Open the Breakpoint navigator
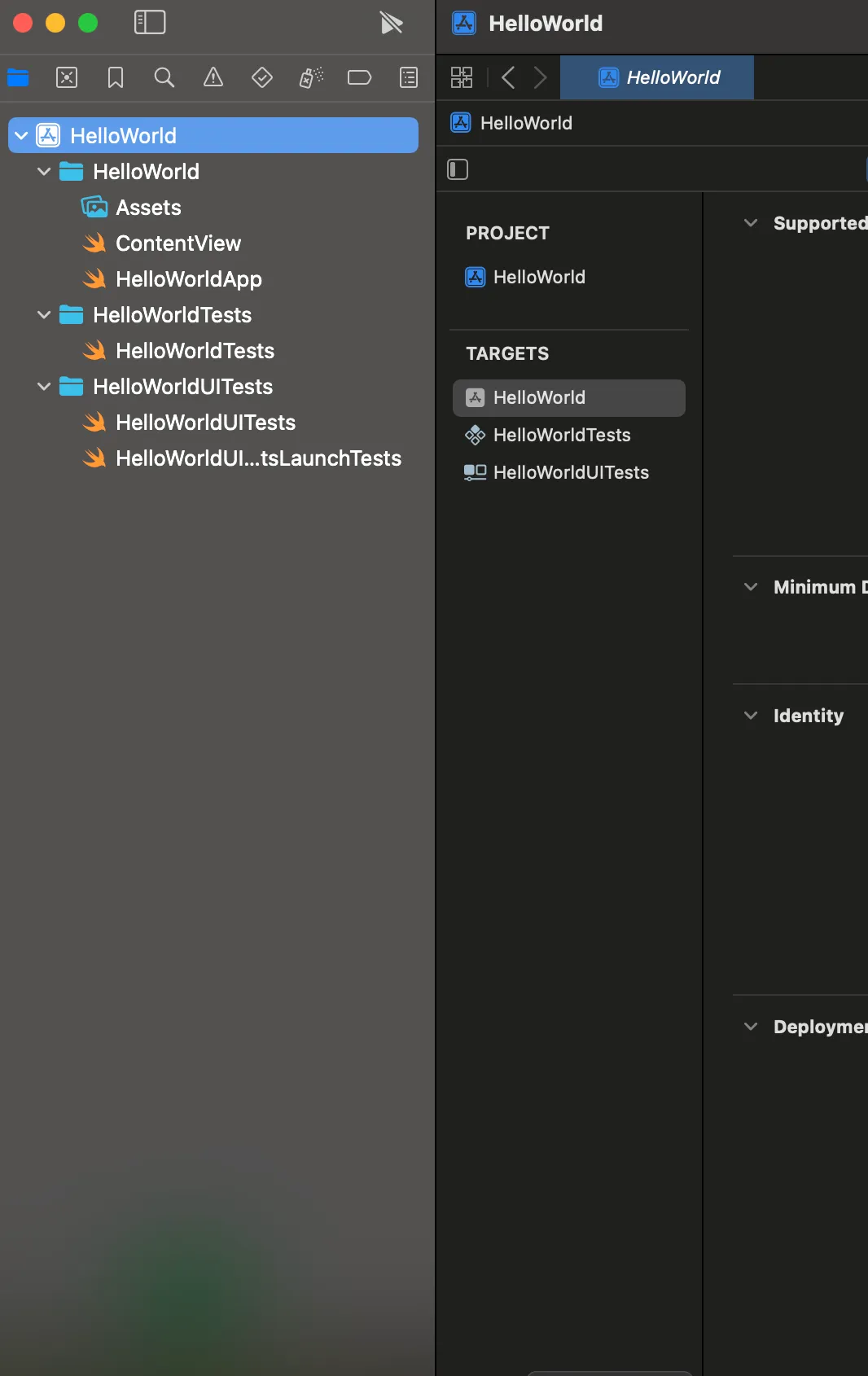This screenshot has height=1376, width=868. (359, 77)
